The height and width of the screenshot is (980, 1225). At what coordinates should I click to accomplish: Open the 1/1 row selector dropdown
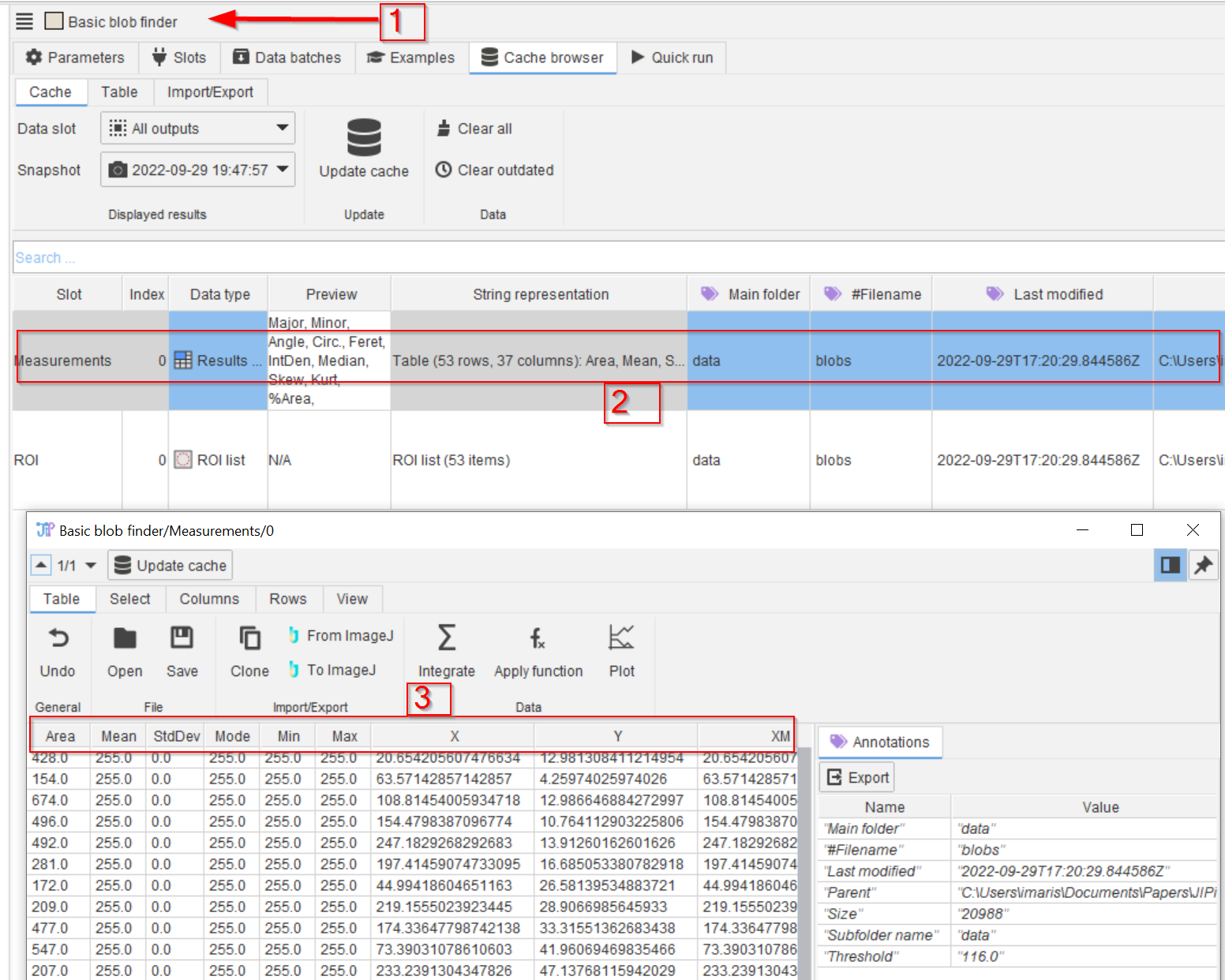(x=91, y=566)
